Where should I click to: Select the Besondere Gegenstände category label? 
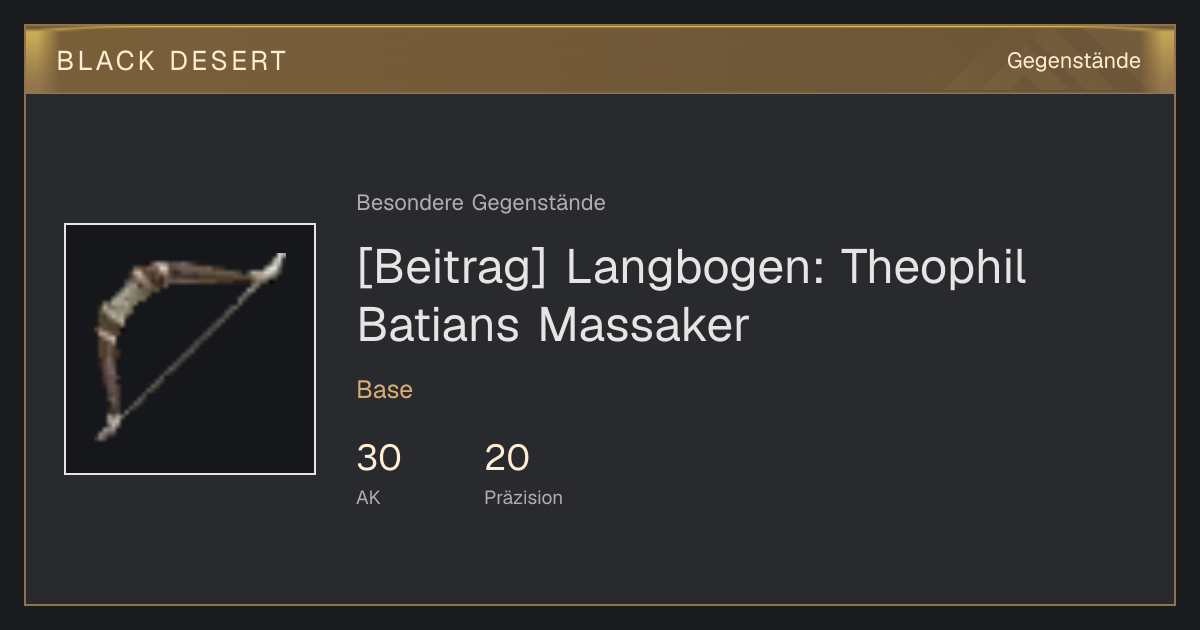(x=481, y=203)
